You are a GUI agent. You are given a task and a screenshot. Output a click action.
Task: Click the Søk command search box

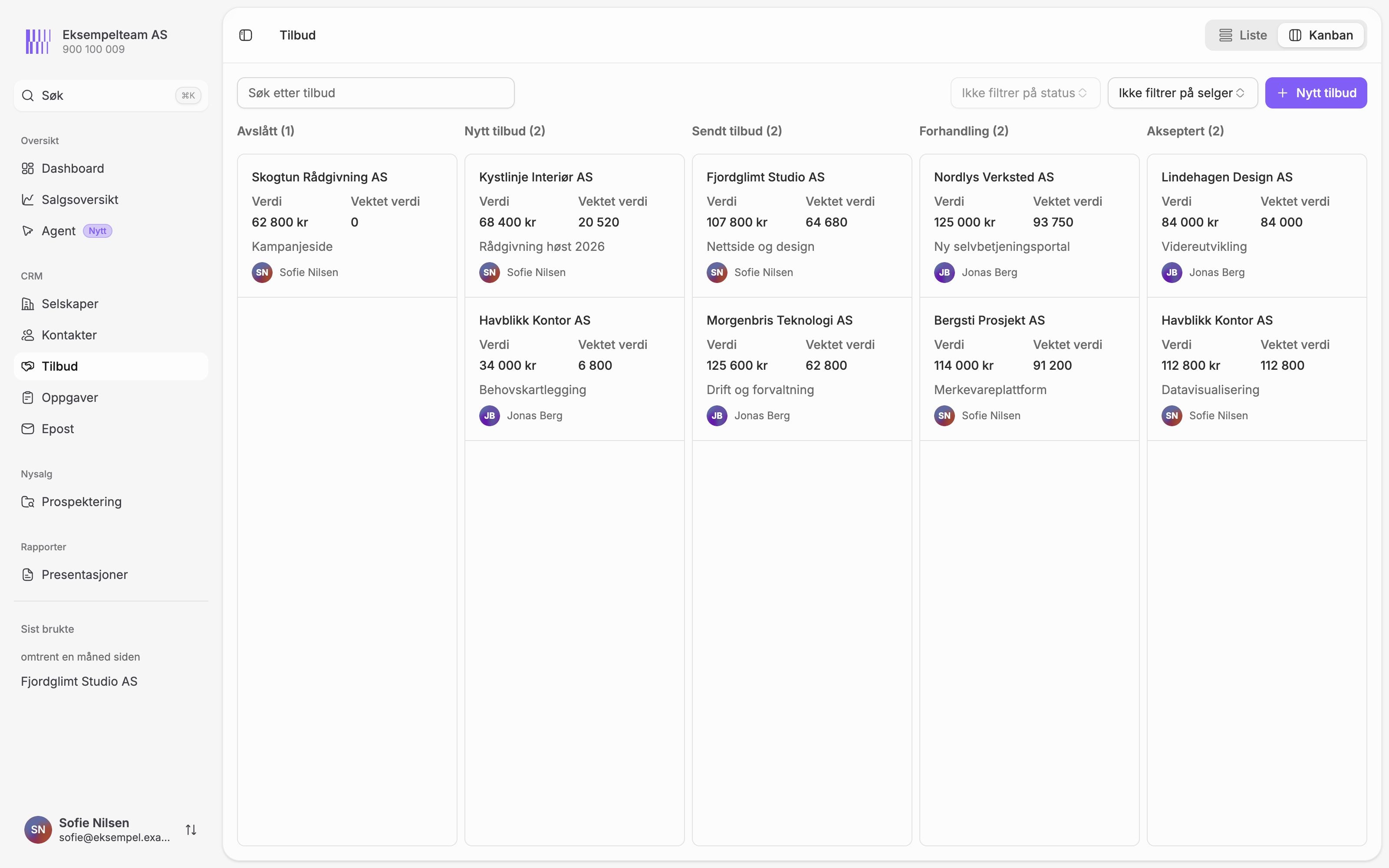coord(111,95)
